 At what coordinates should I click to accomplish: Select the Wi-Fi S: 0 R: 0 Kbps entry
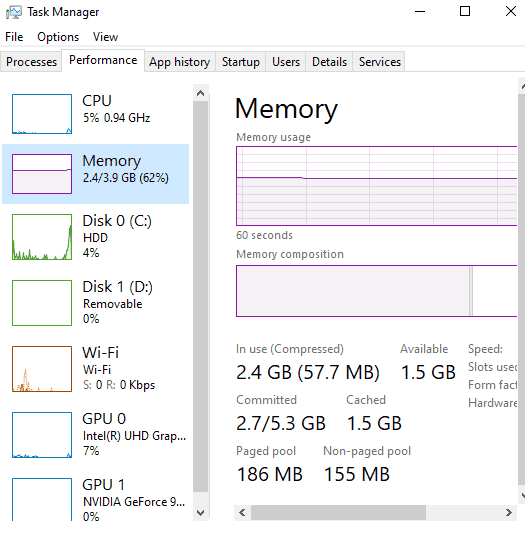(96, 369)
